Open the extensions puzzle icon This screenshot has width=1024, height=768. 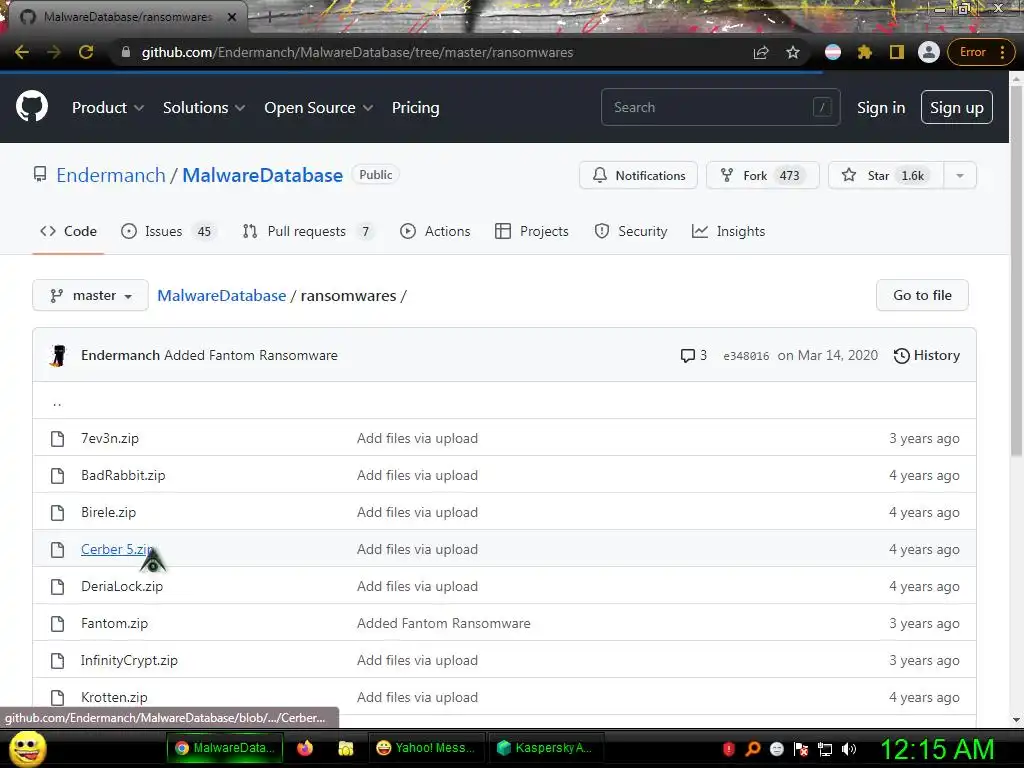tap(865, 52)
